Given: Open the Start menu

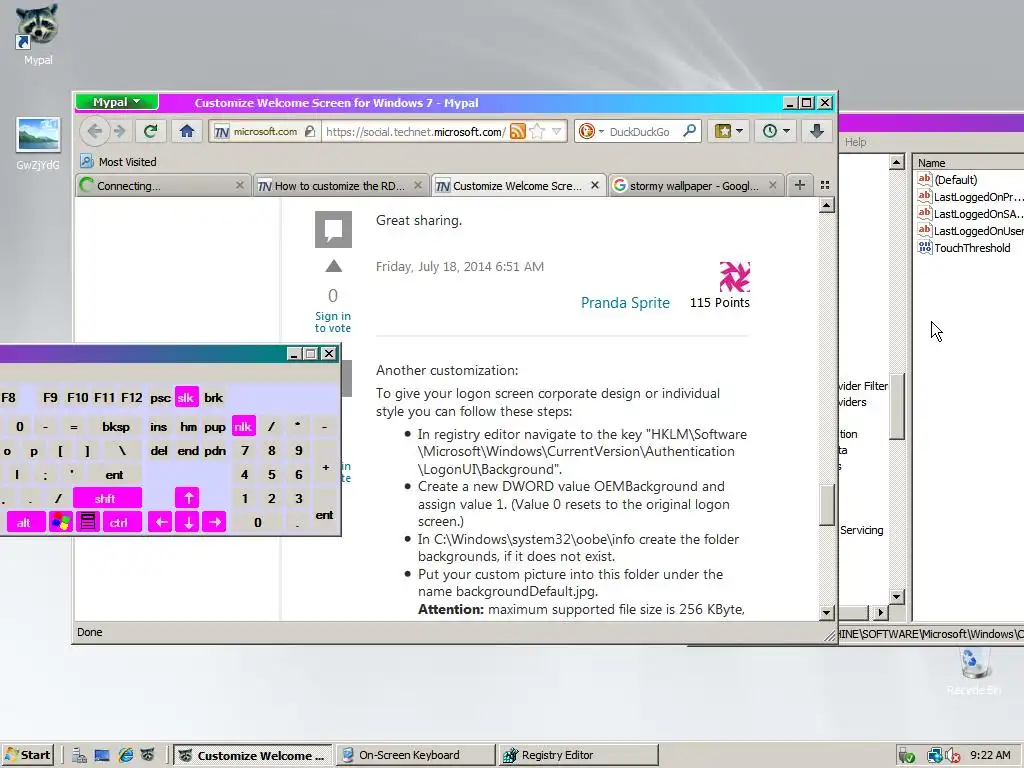Looking at the screenshot, I should click(x=27, y=755).
